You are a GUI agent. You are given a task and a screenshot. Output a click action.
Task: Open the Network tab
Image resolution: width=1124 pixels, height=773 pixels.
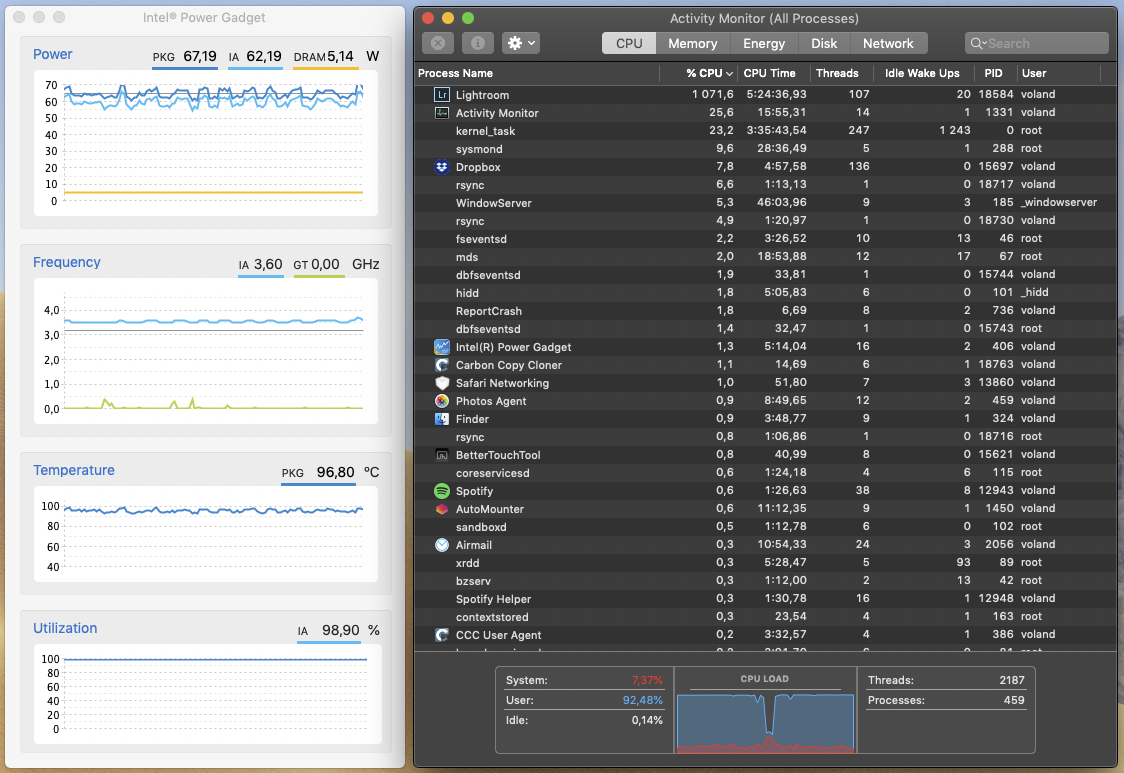pos(888,43)
